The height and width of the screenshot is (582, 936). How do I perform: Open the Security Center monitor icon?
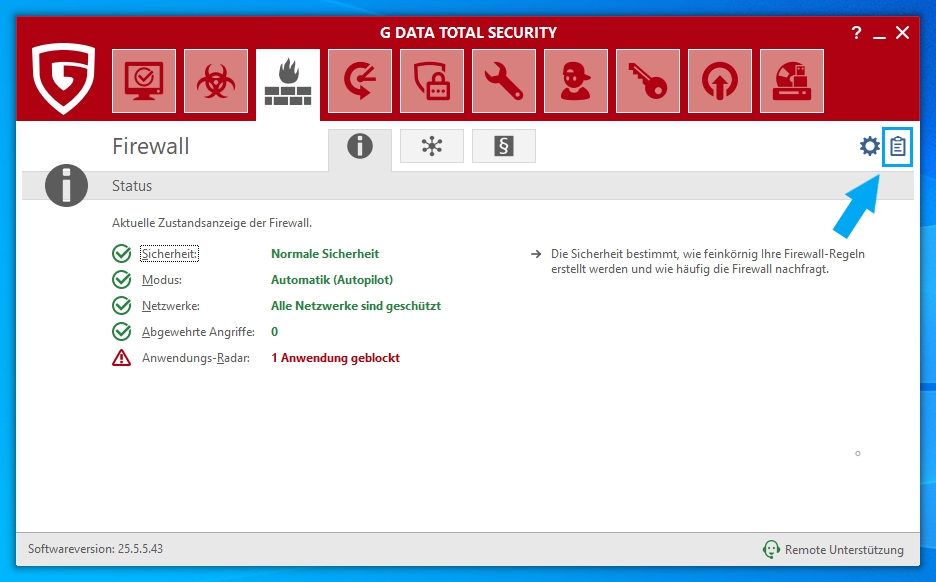144,81
